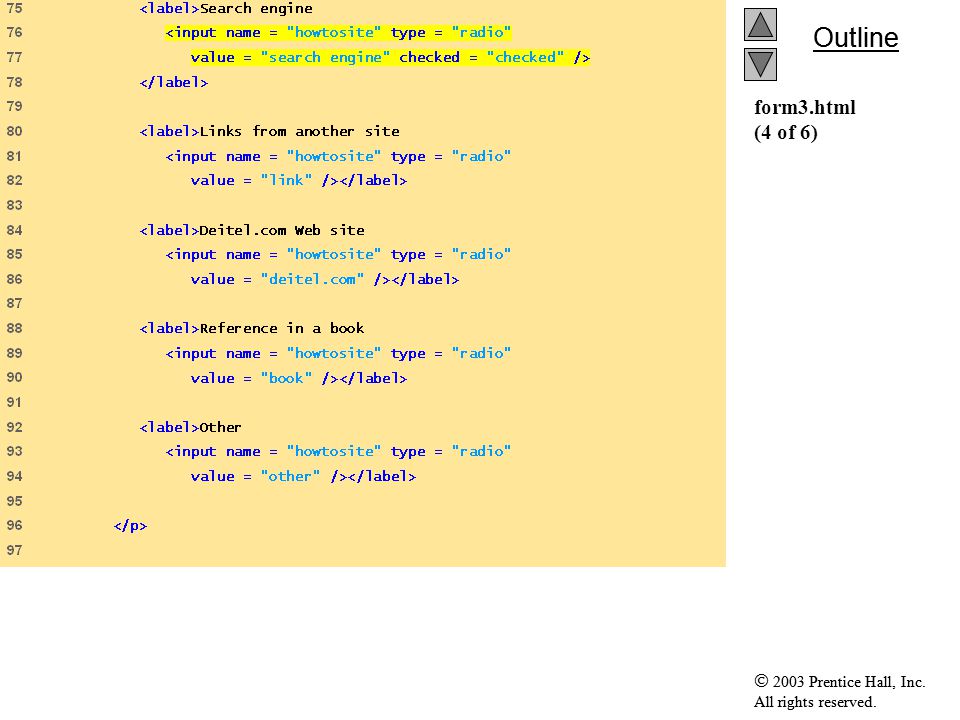The height and width of the screenshot is (720, 960).
Task: Click the copyright 2003 Prentice Hall text
Action: pyautogui.click(x=839, y=681)
